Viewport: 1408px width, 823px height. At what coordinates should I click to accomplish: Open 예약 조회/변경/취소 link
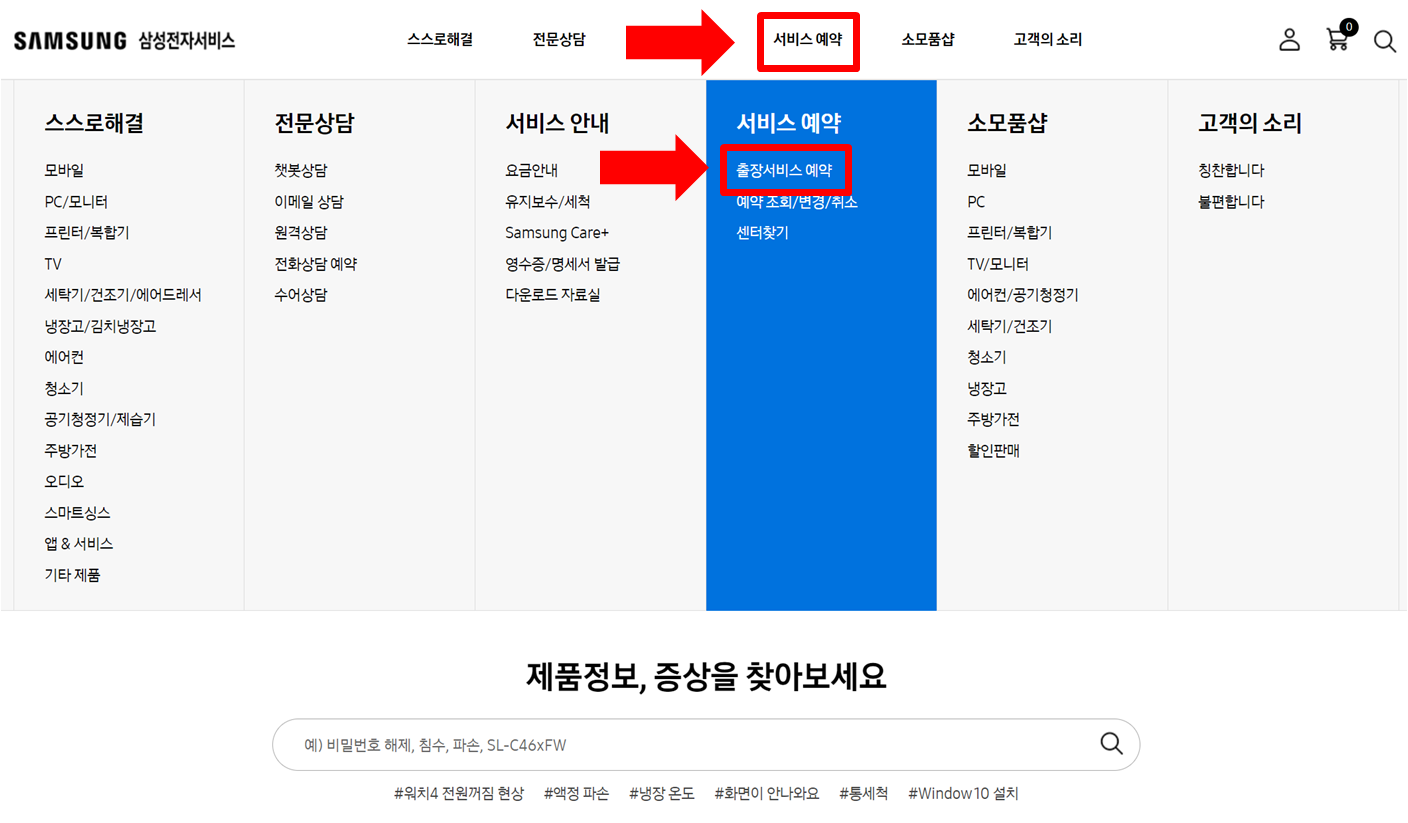797,202
